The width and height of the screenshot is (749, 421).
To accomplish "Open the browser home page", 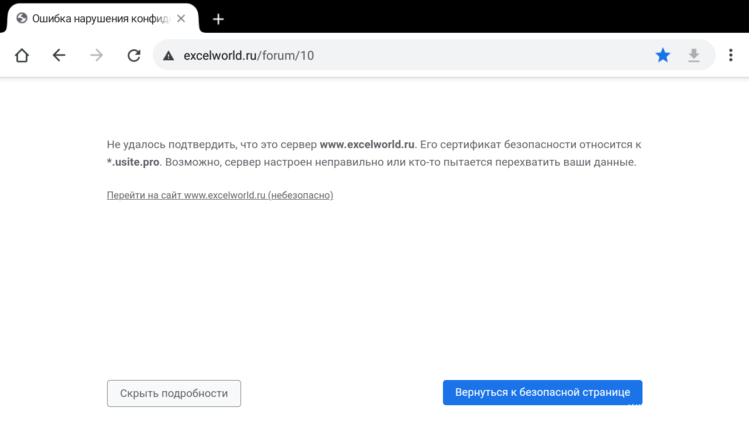I will click(x=22, y=55).
